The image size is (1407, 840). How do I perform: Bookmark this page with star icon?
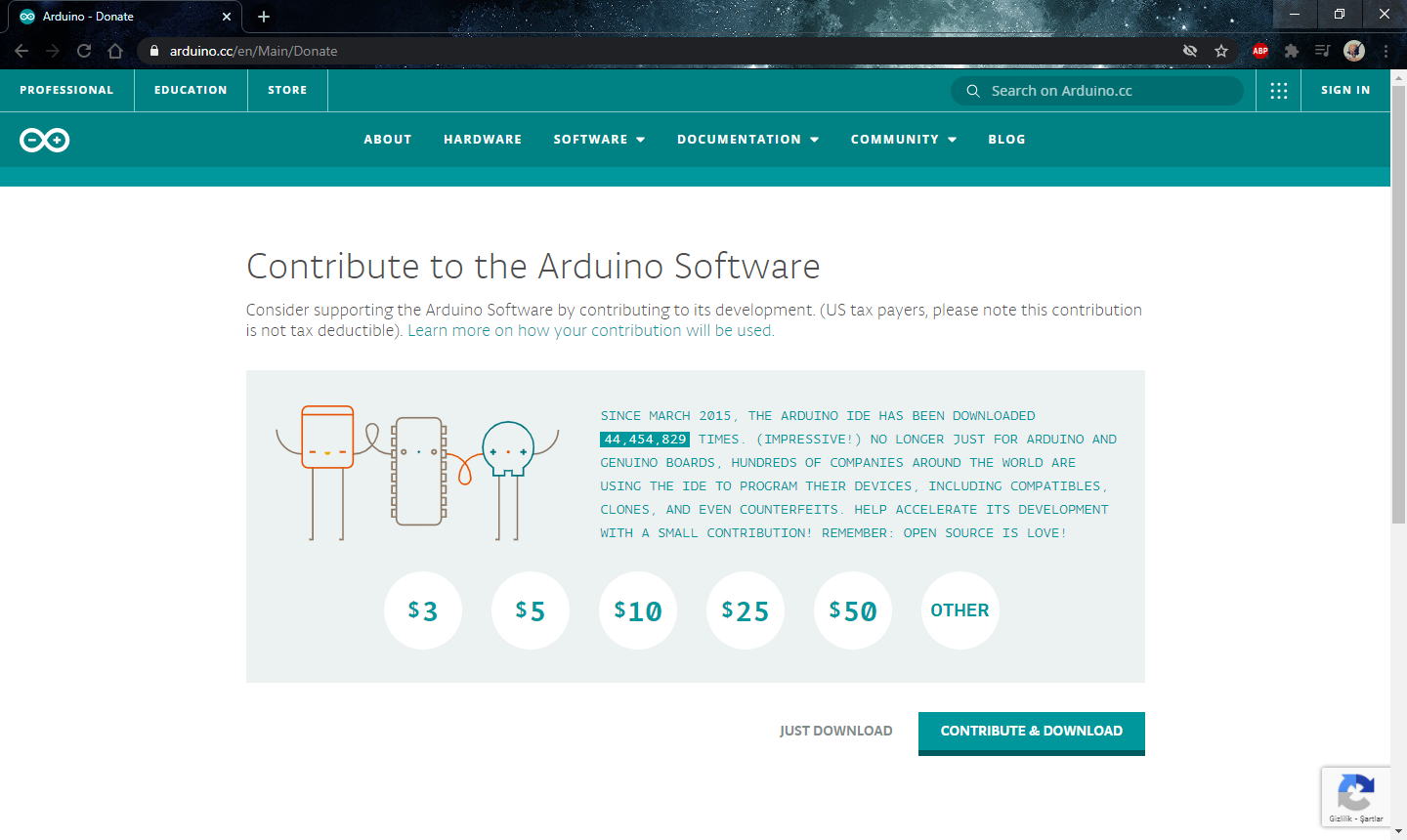click(1221, 51)
